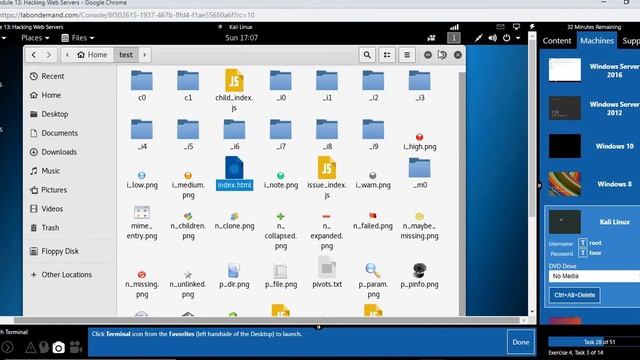
Task: Select p_pinfo.png file
Action: (419, 276)
